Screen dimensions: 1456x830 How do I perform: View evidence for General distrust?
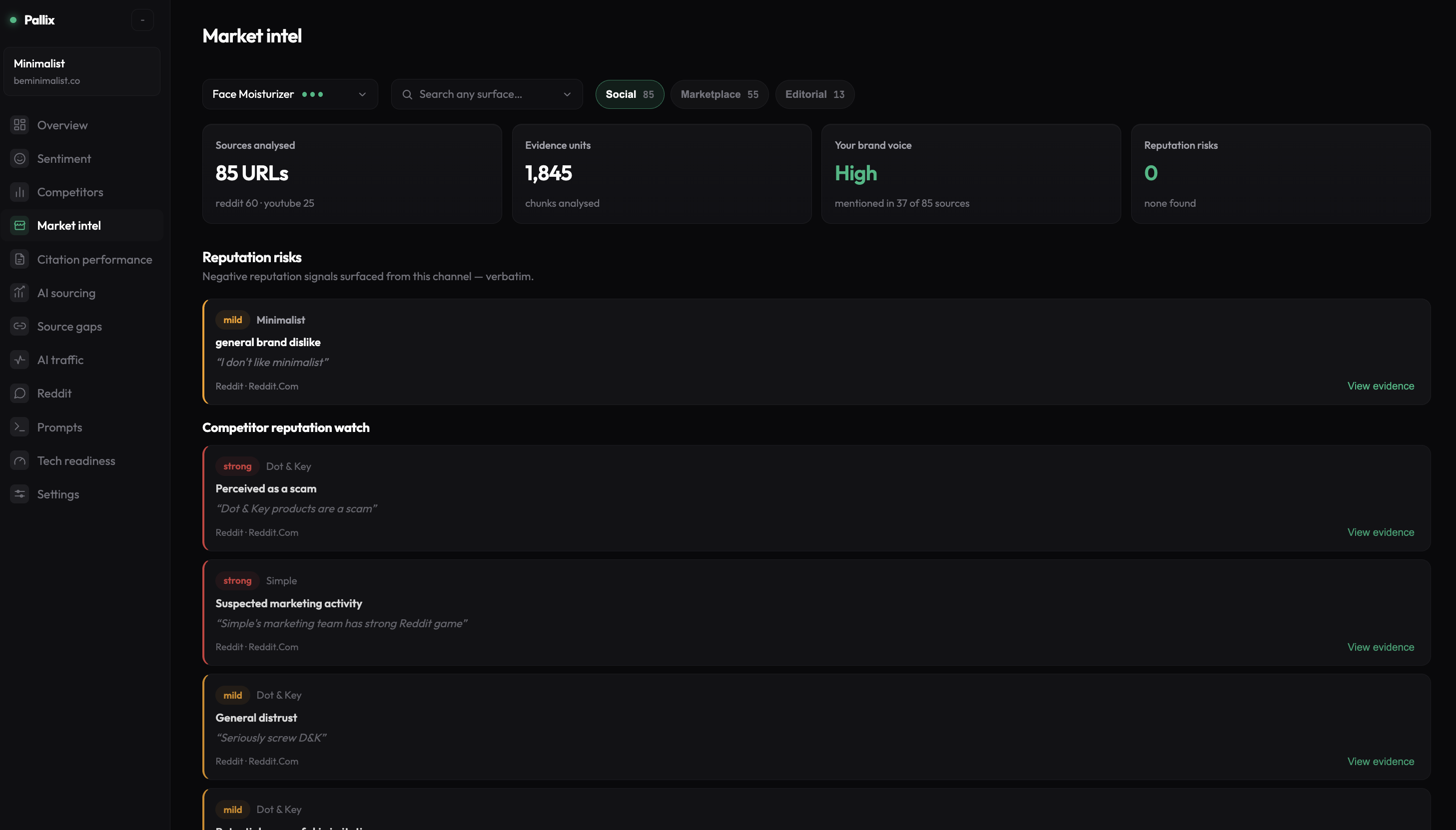(x=1380, y=761)
